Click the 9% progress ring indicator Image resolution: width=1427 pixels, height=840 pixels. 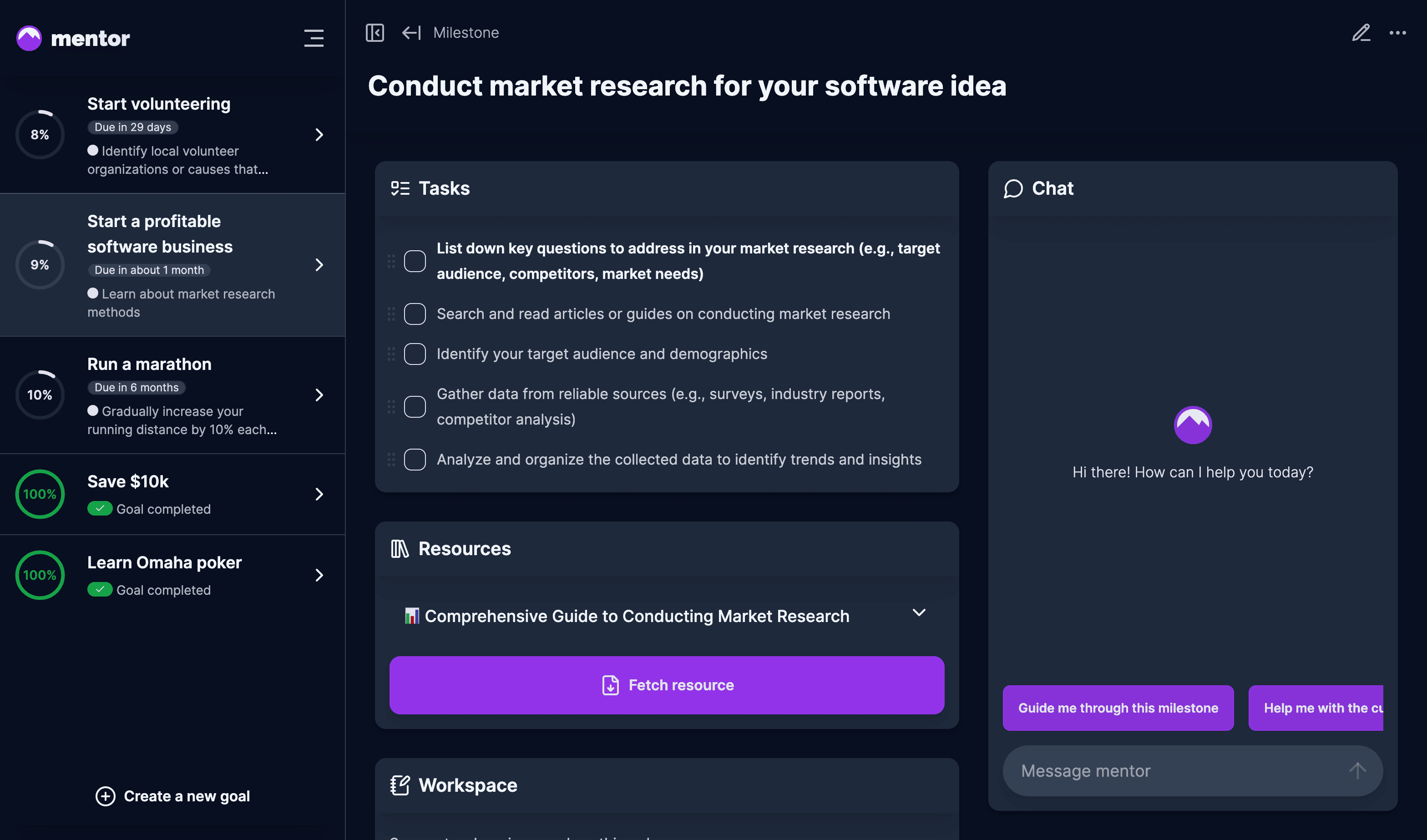(x=40, y=264)
